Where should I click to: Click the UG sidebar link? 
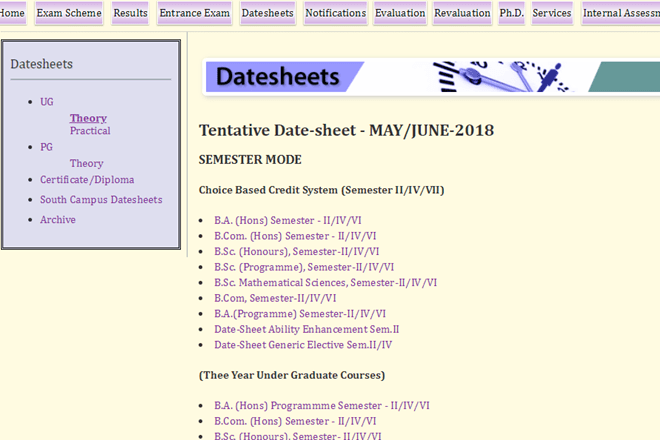(47, 102)
